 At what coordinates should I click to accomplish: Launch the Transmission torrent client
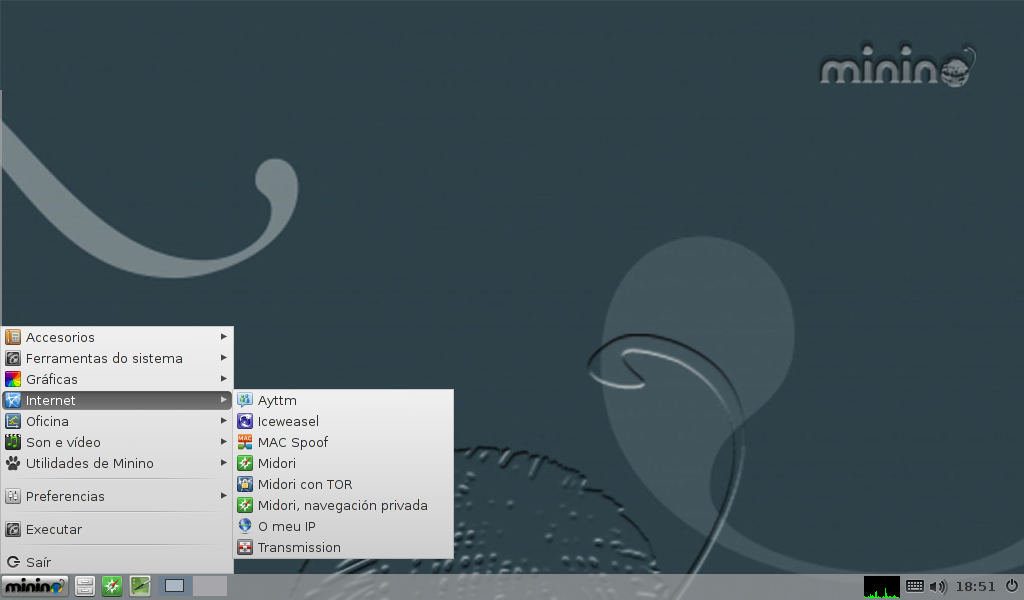click(x=344, y=547)
